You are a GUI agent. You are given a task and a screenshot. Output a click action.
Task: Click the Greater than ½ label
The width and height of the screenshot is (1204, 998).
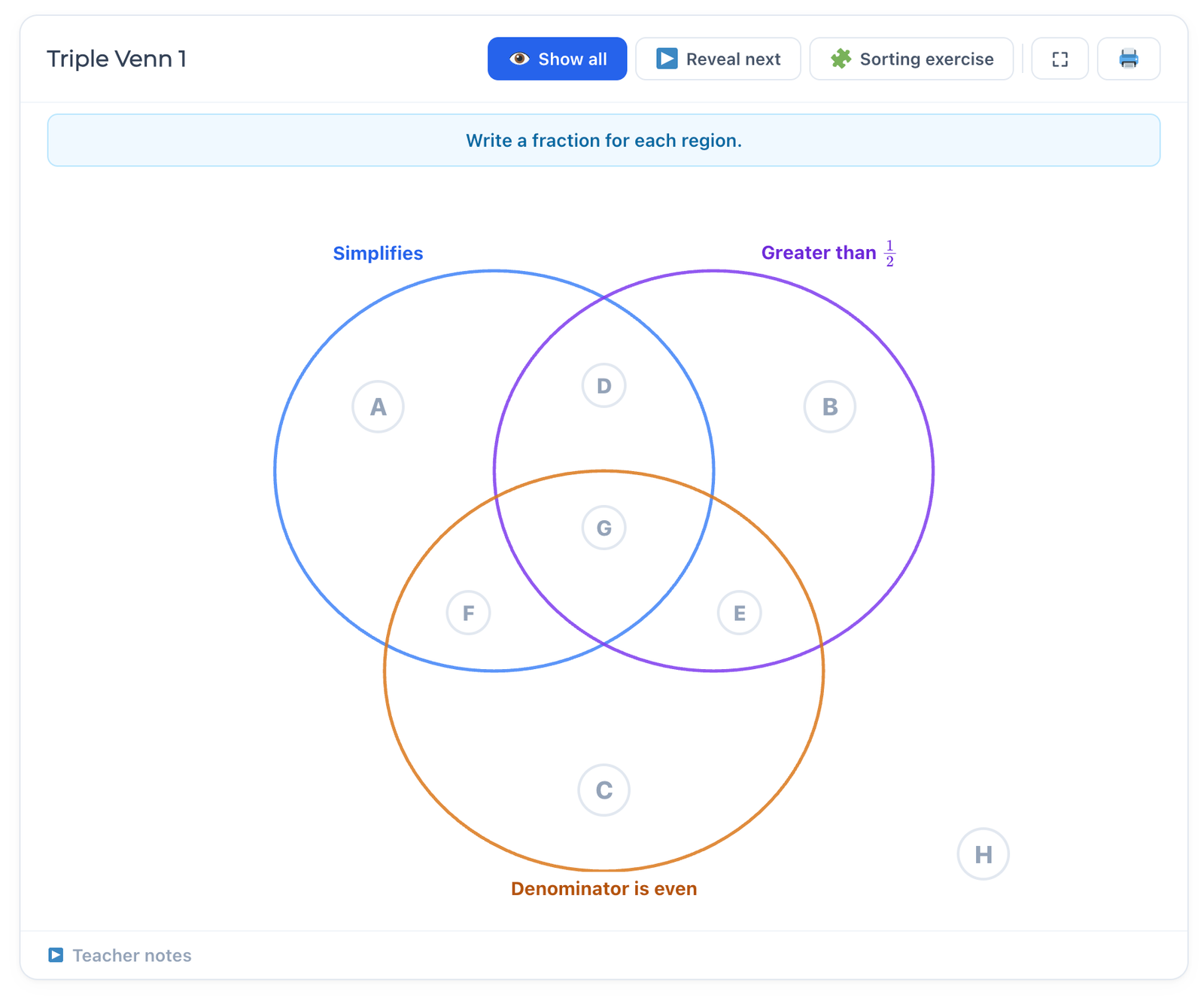click(828, 253)
